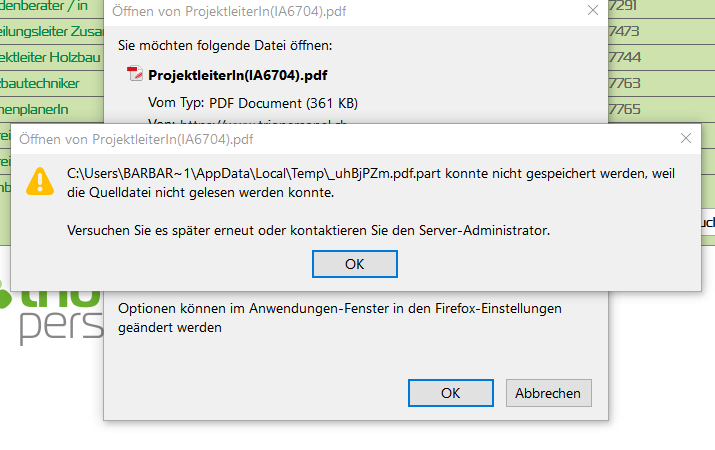The width and height of the screenshot is (715, 450).
Task: Close the file download dialog behind
Action: pos(593,12)
